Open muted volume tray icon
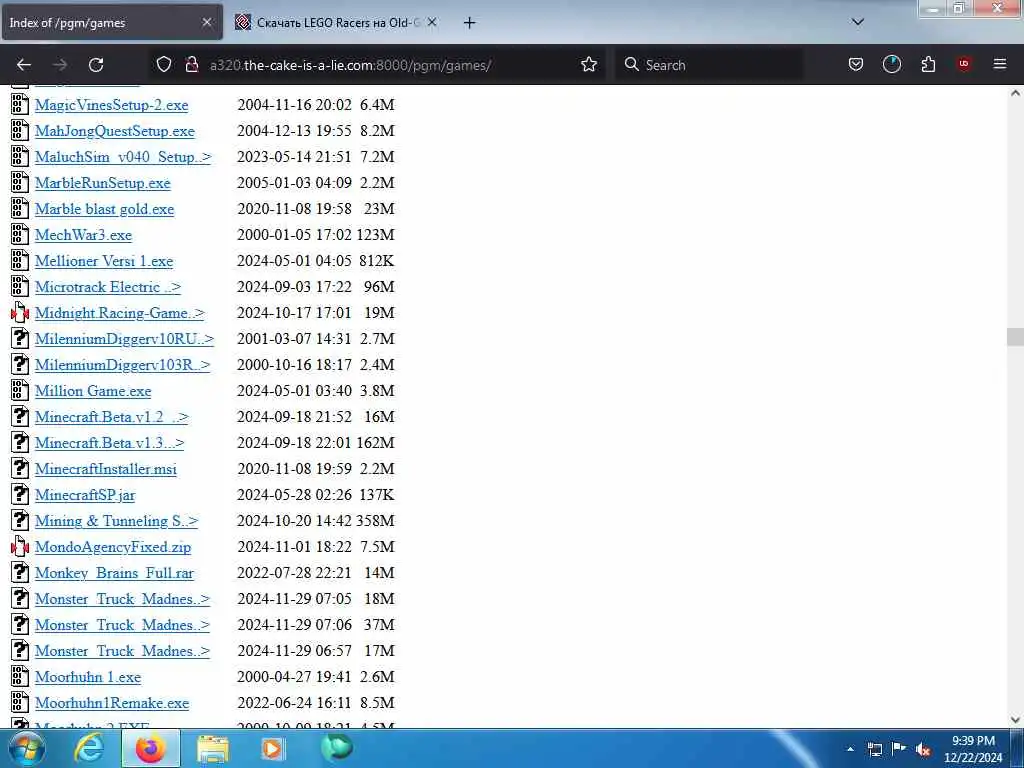1024x768 pixels. click(x=923, y=750)
